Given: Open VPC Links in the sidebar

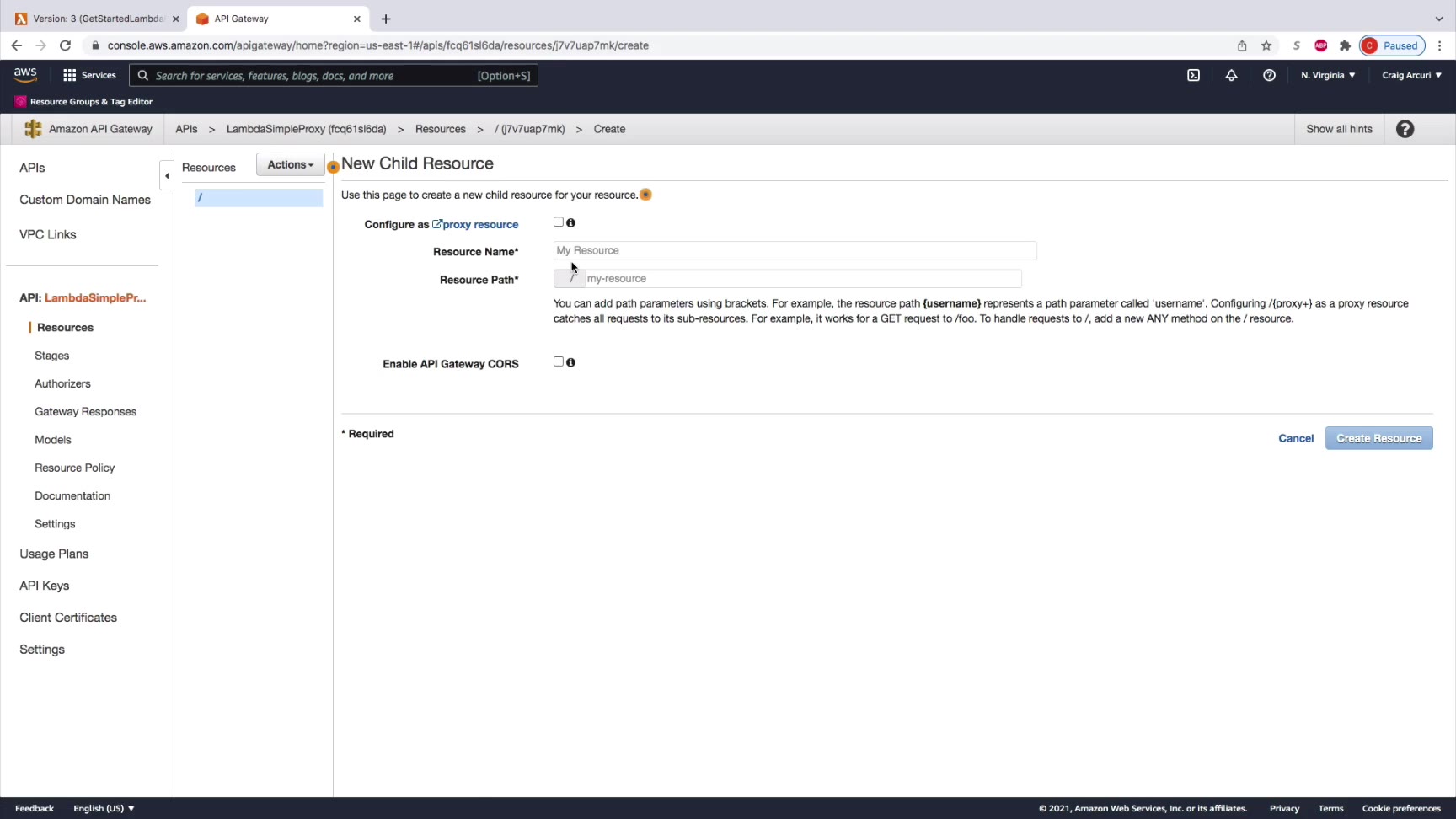Looking at the screenshot, I should click(48, 234).
